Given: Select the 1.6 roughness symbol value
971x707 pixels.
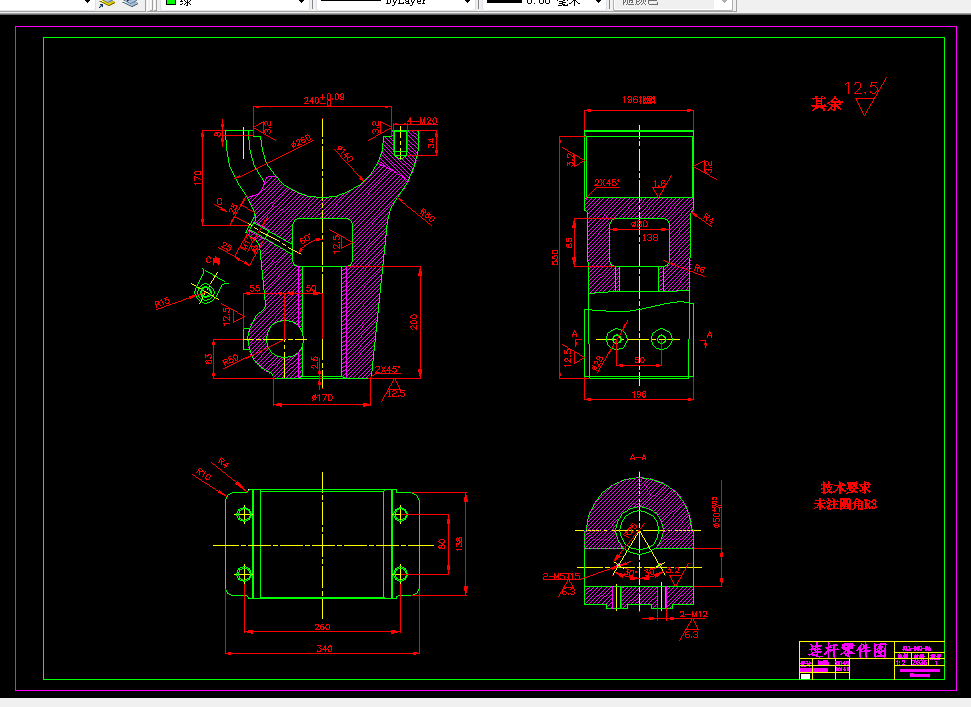Looking at the screenshot, I should point(660,184).
